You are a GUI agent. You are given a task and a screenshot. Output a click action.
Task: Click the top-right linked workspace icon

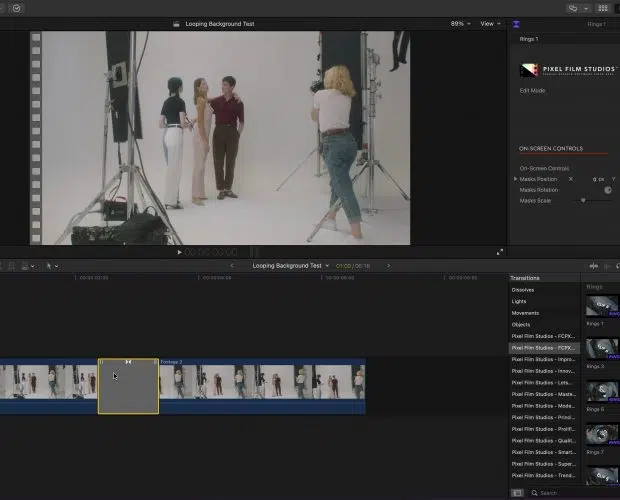coord(573,8)
